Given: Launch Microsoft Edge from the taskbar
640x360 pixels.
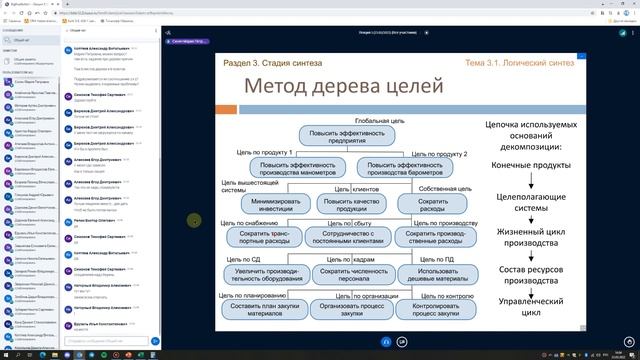Looking at the screenshot, I should [42, 355].
